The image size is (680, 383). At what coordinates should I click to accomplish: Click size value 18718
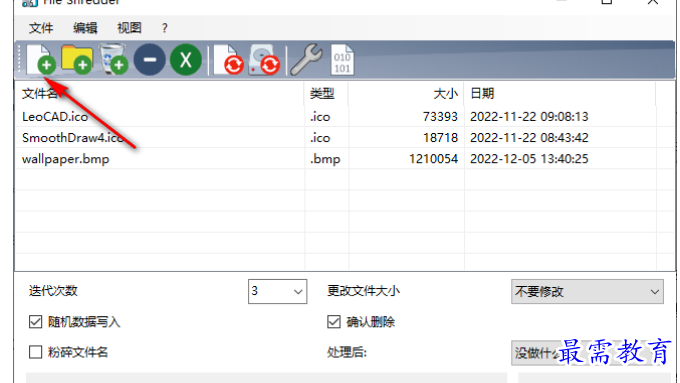pos(440,137)
